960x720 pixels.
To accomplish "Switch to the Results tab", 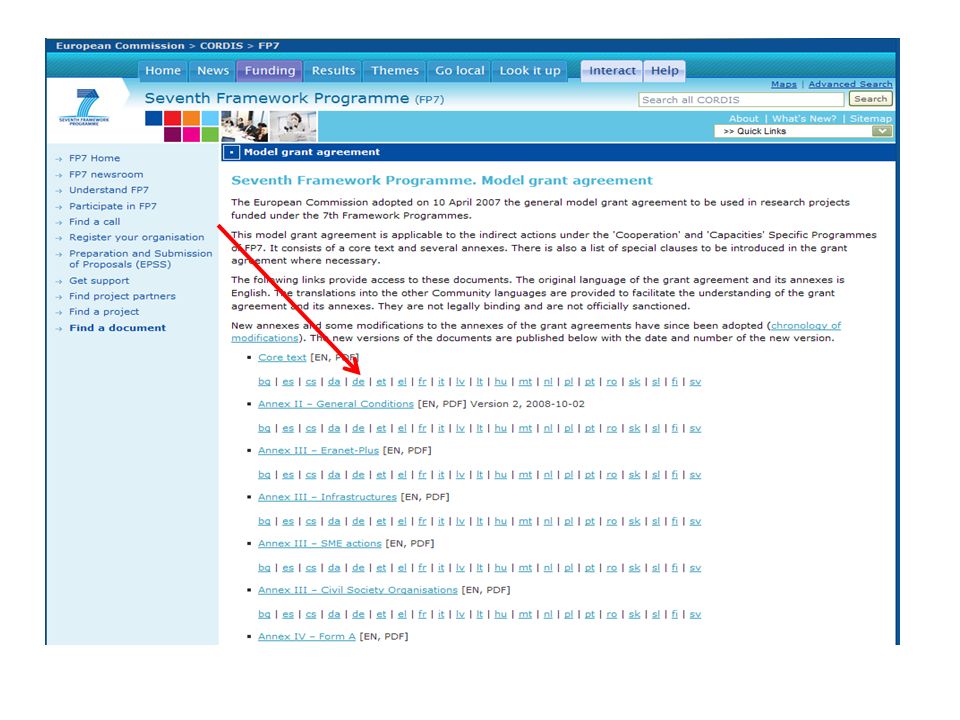I will (x=333, y=70).
